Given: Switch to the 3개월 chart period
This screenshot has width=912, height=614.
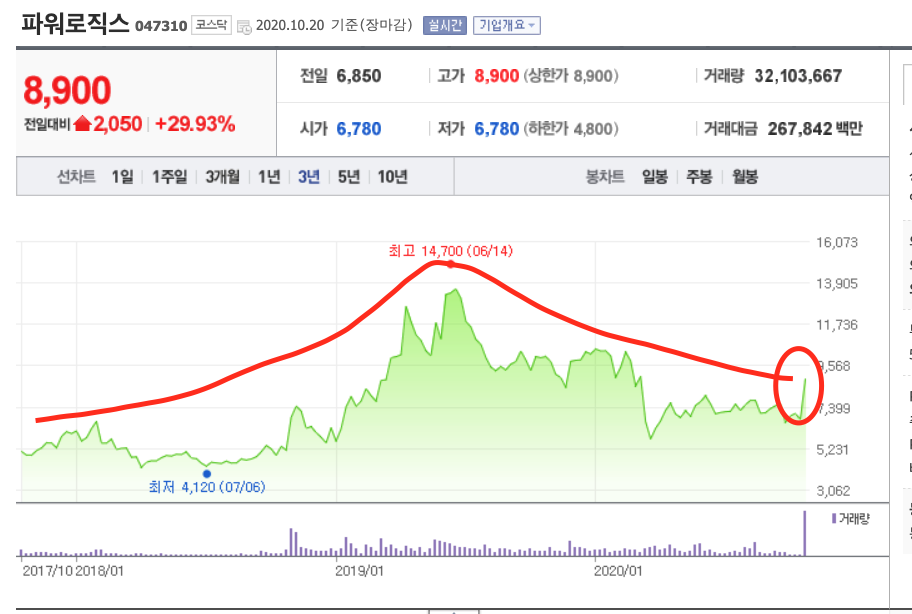Looking at the screenshot, I should [x=222, y=177].
